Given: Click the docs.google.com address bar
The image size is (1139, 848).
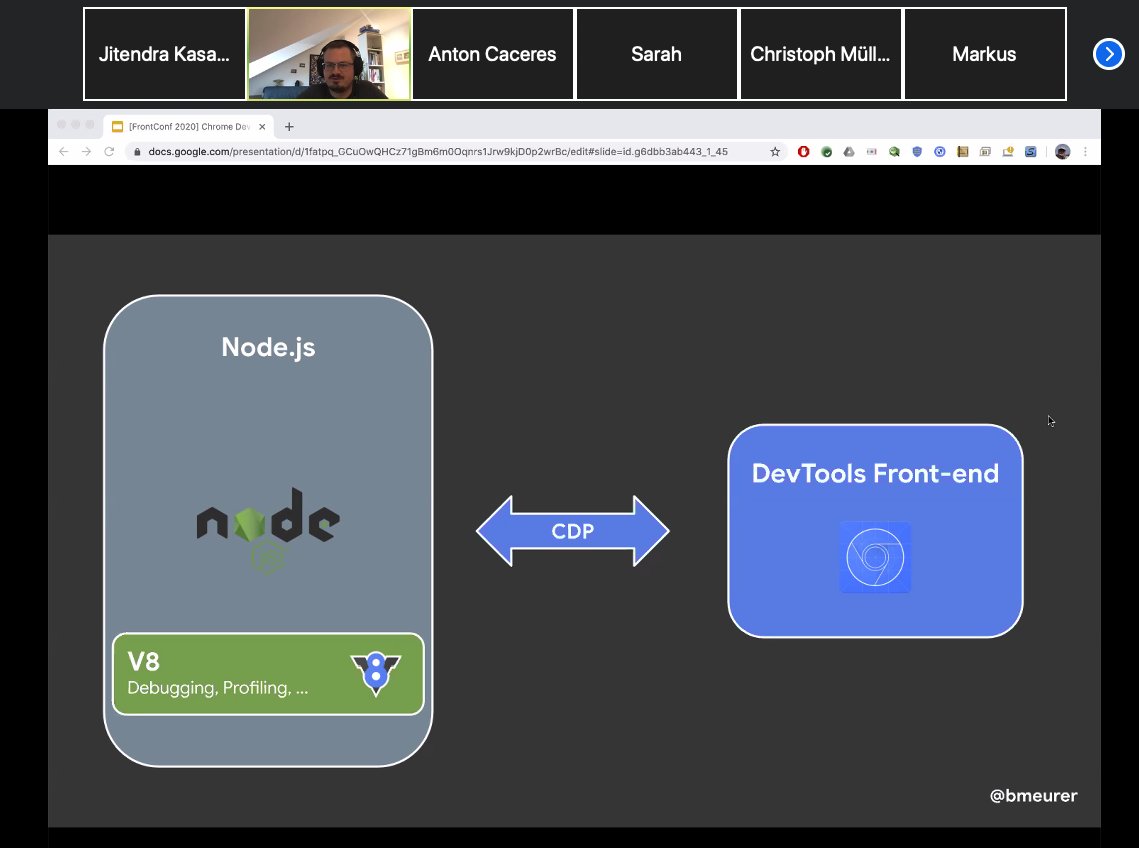Looking at the screenshot, I should click(438, 151).
